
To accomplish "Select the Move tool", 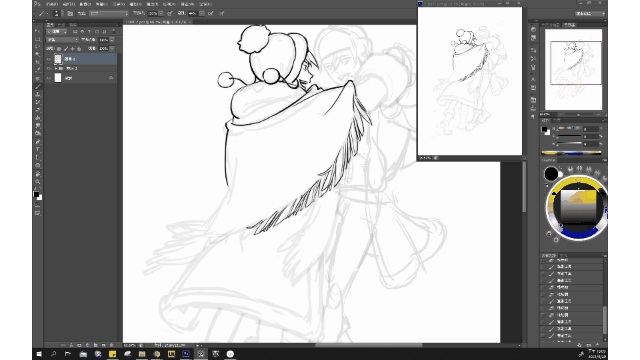I will coord(38,31).
